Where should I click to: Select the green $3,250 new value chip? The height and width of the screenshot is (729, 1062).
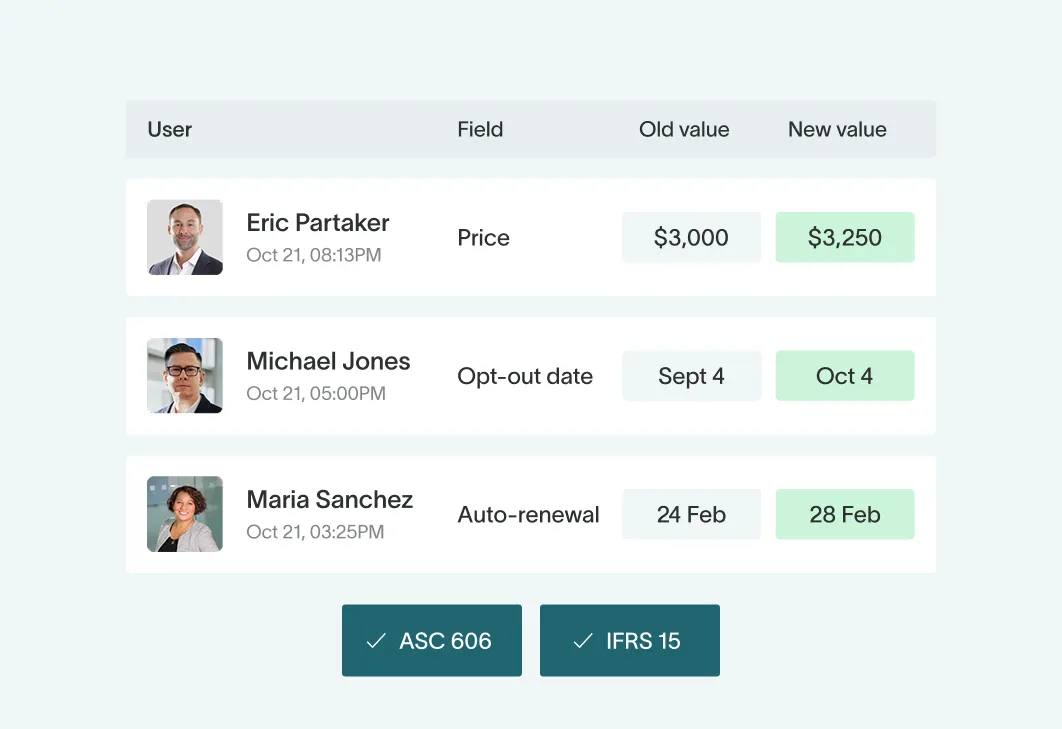coord(845,237)
